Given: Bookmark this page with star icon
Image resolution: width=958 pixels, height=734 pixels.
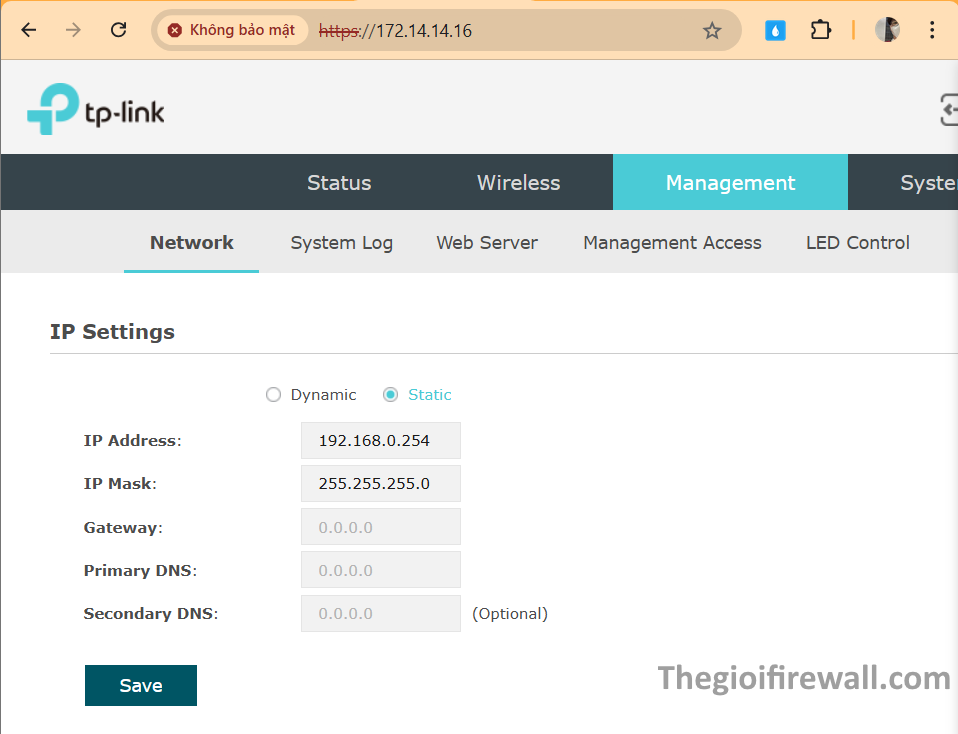Looking at the screenshot, I should tap(712, 31).
